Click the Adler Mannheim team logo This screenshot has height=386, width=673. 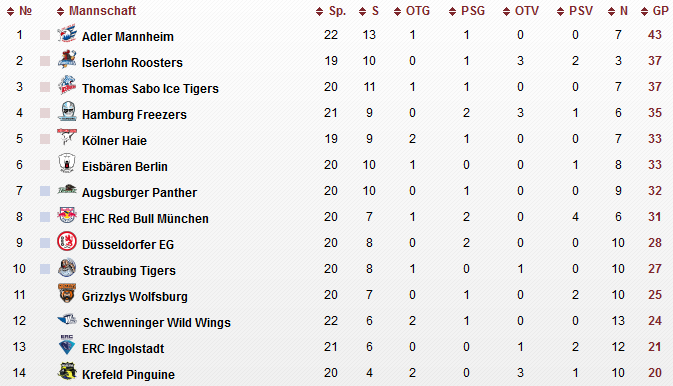(67, 33)
